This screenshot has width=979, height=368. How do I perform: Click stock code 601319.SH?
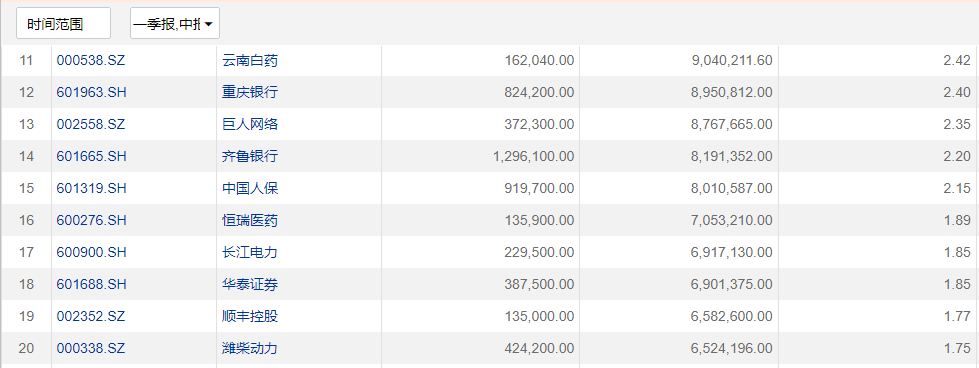[x=92, y=188]
